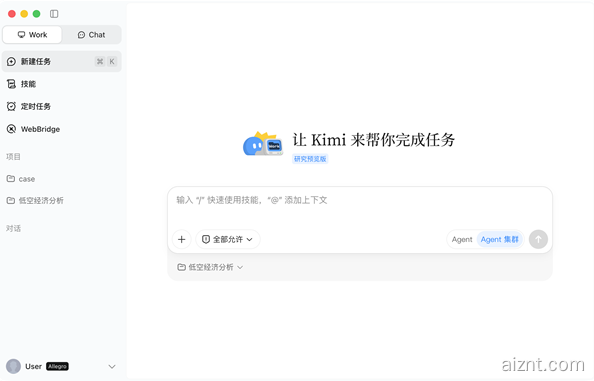
Task: Open the 低空经济分析 project selector below input
Action: pyautogui.click(x=210, y=267)
